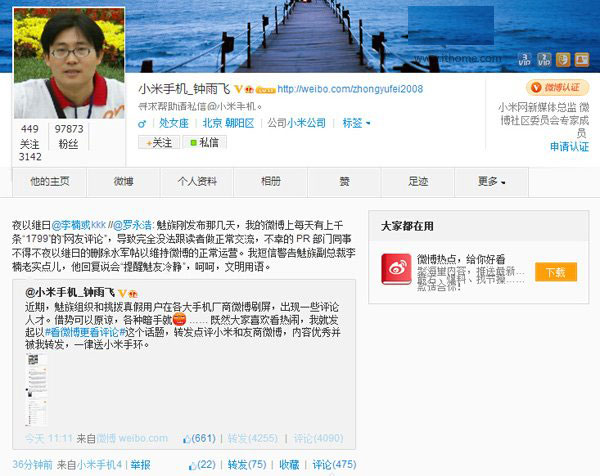Expand the 标签 tags dropdown
Viewport: 600px width, 476px height.
(356, 123)
